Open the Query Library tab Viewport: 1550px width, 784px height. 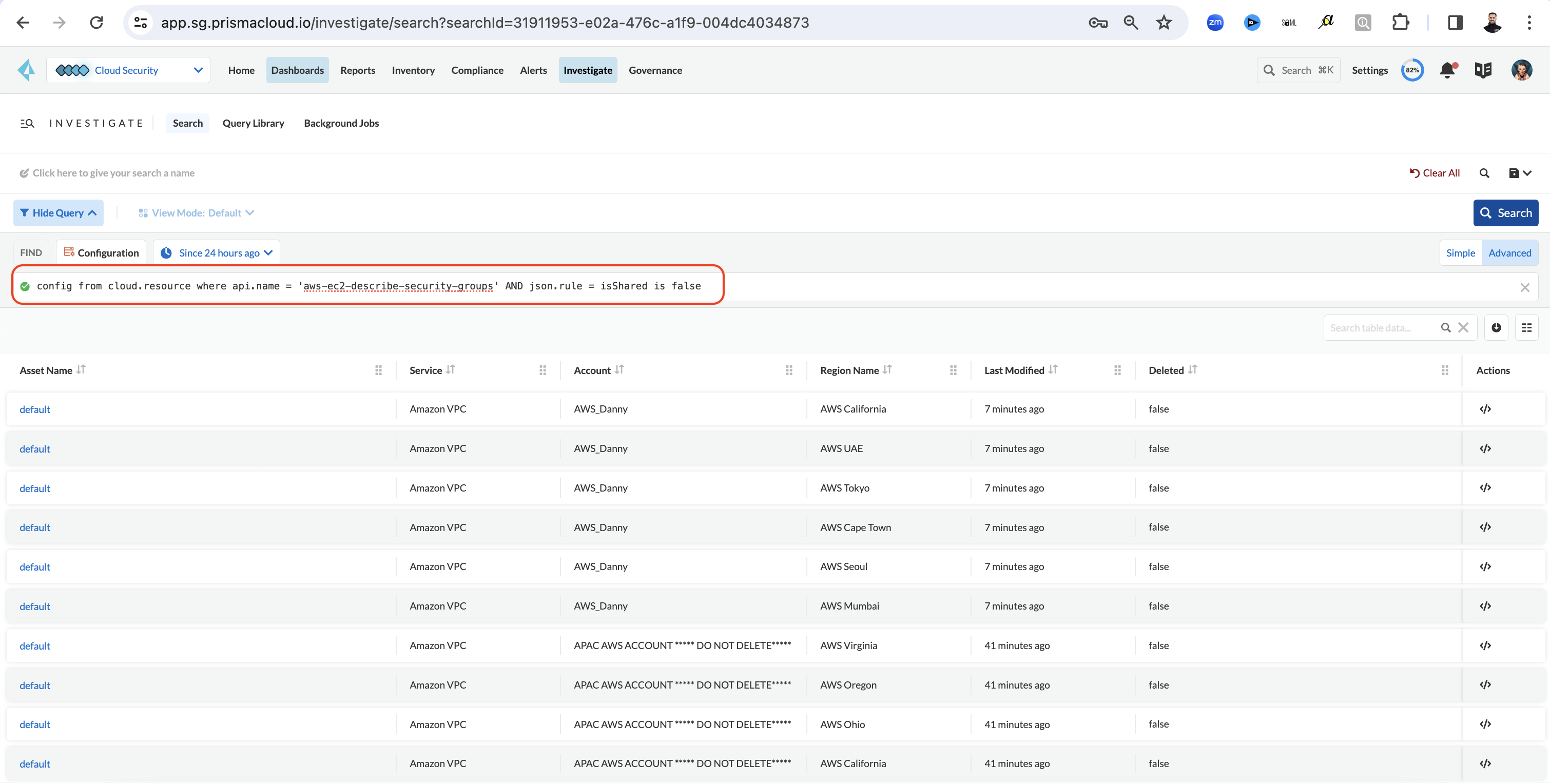click(254, 123)
